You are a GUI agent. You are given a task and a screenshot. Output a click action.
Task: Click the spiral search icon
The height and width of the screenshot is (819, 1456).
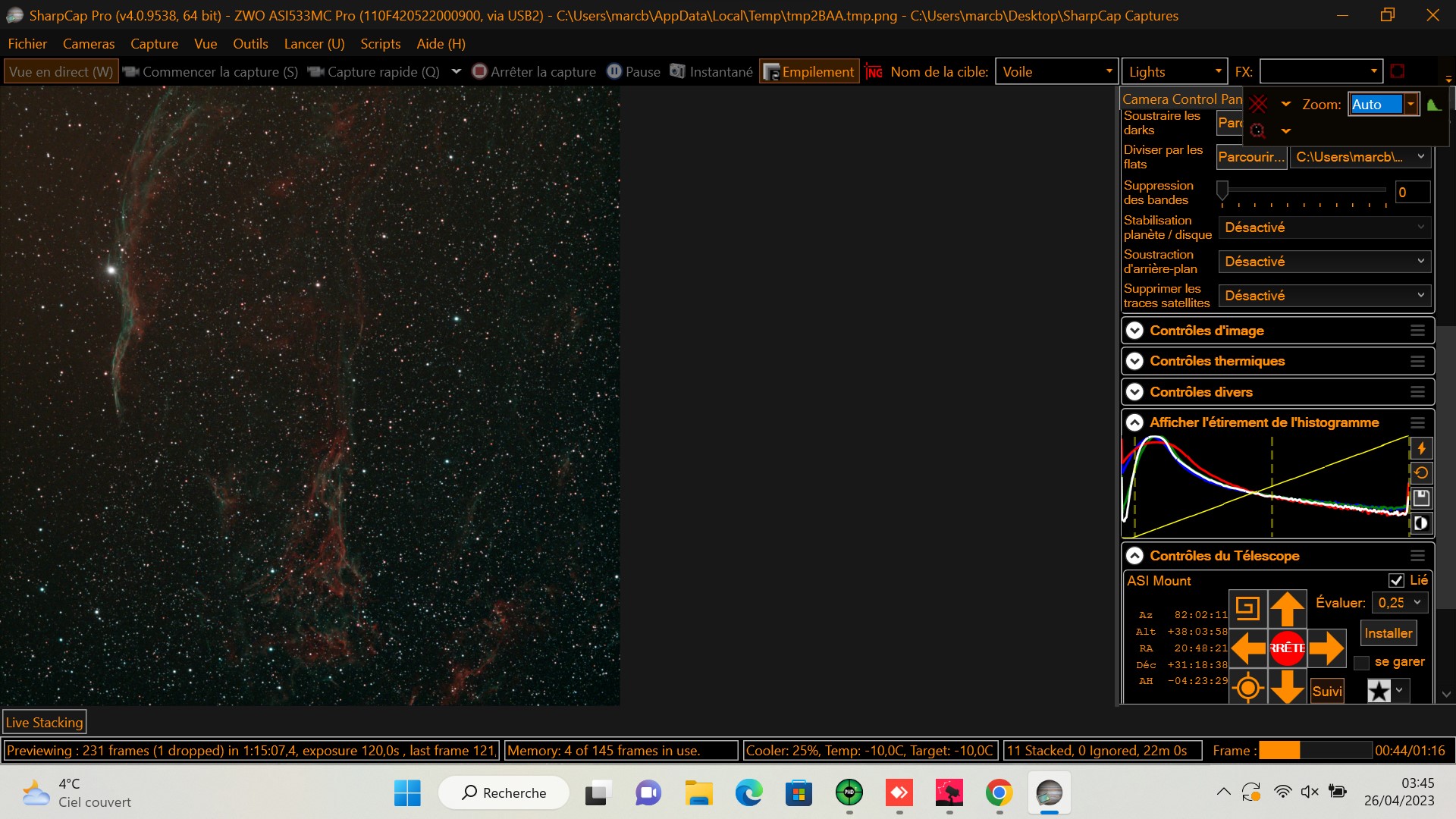click(x=1247, y=608)
